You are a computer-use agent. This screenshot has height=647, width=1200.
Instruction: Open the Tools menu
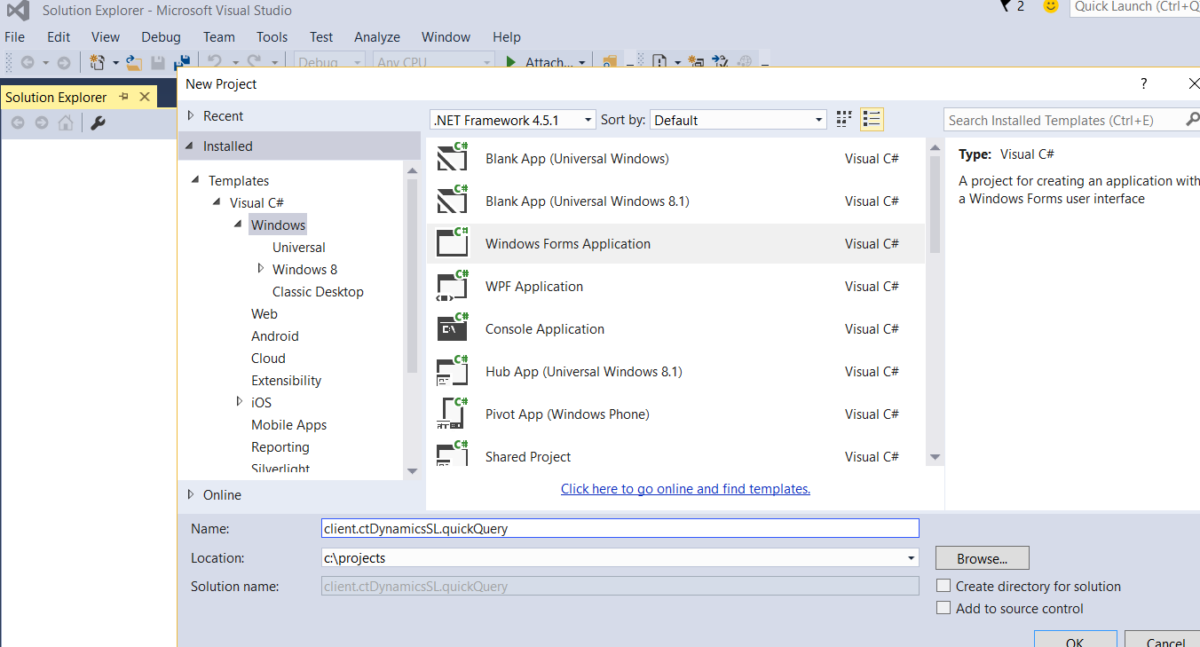[x=272, y=37]
